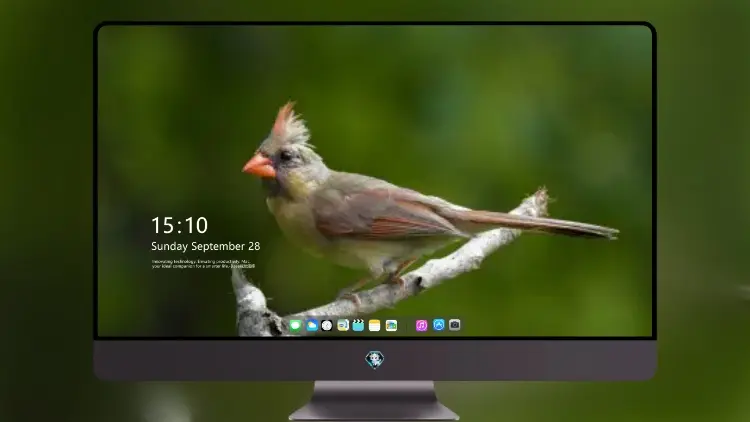Launch the clapperboard video editor dock icon
This screenshot has height=422, width=750.
click(358, 325)
